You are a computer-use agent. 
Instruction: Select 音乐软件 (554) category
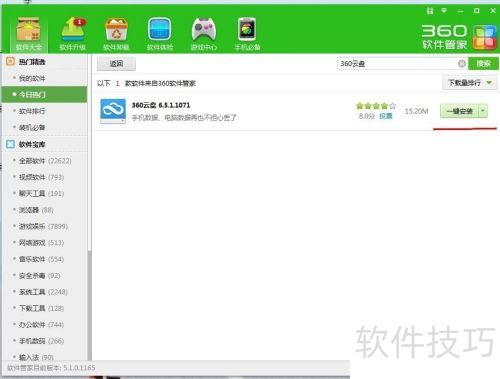pos(41,259)
